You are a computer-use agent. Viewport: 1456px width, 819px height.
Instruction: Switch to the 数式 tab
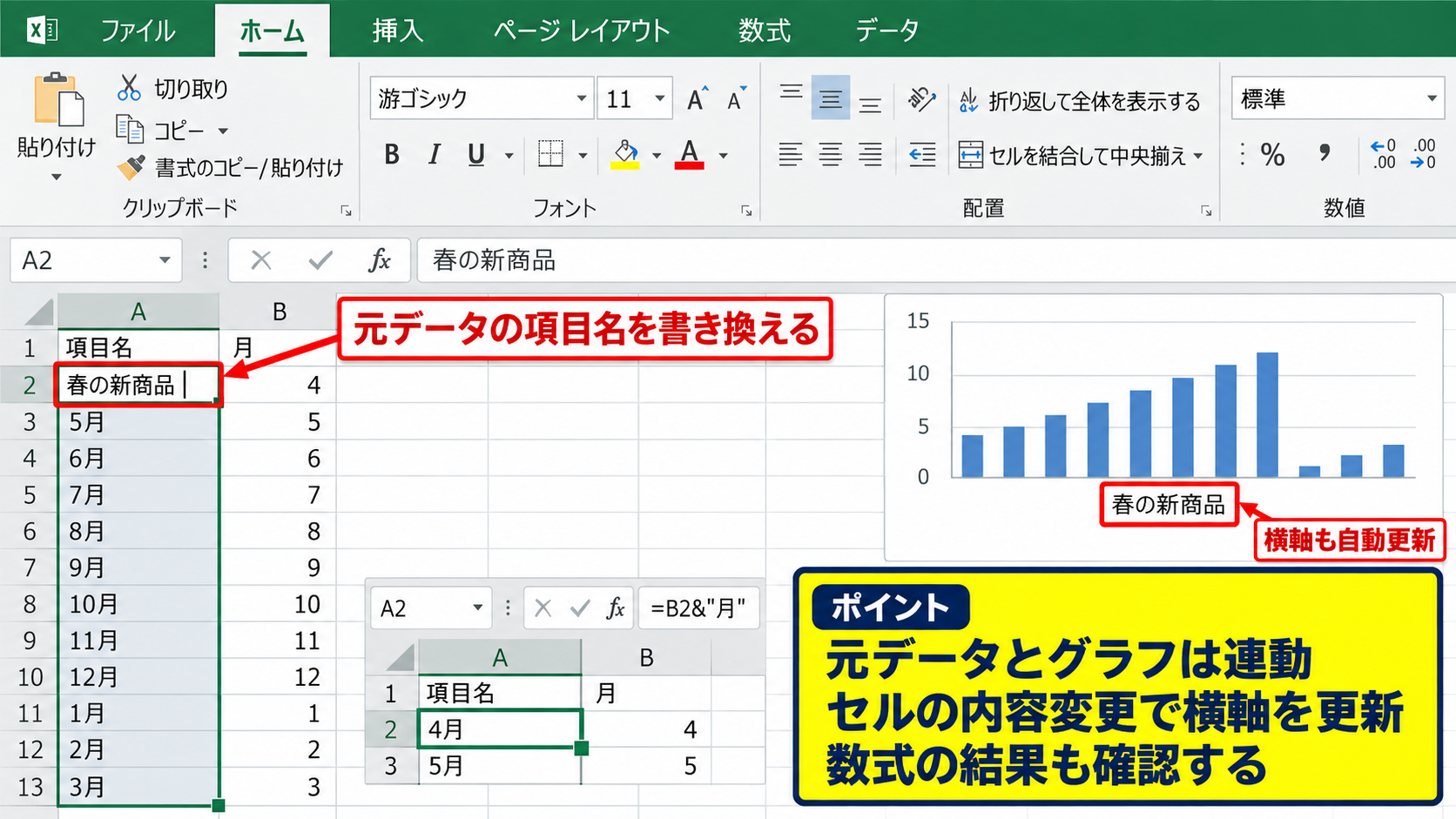(x=765, y=30)
